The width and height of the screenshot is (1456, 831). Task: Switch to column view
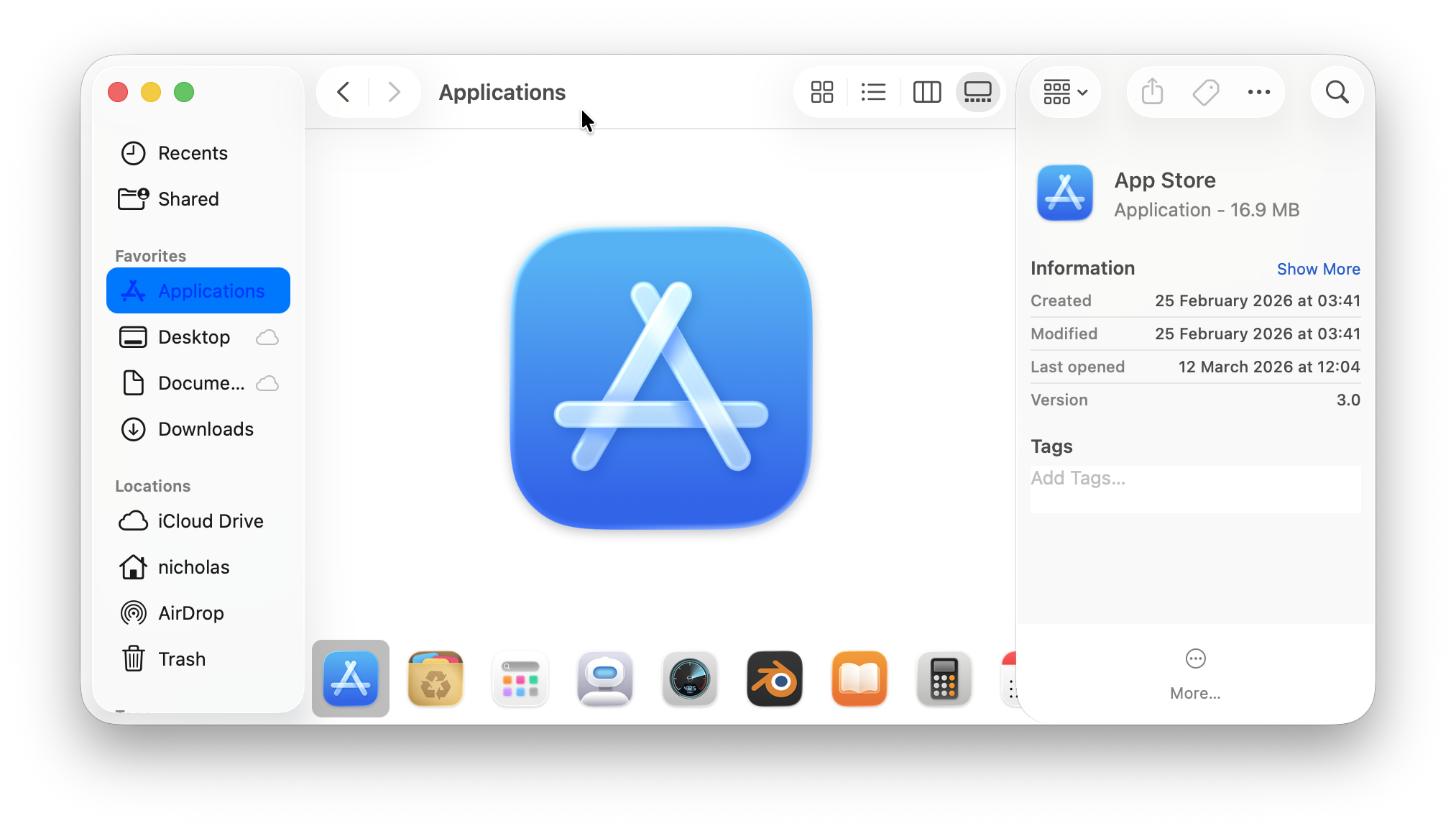pos(926,92)
